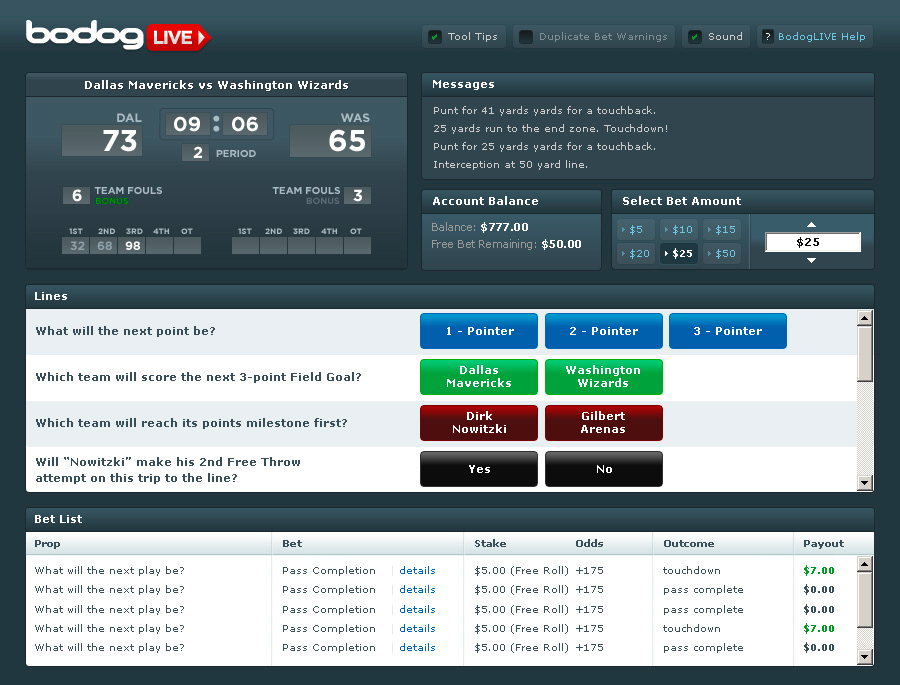Decrease bet amount with the down arrow
The width and height of the screenshot is (900, 685).
point(811,260)
